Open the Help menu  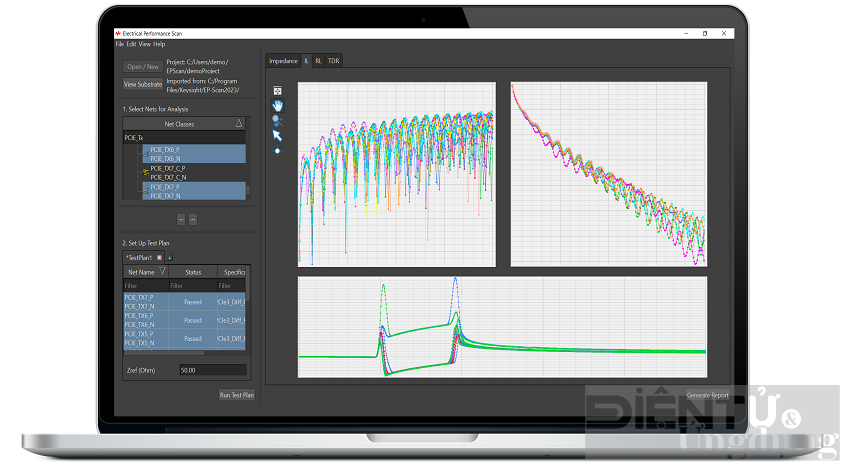pos(159,44)
